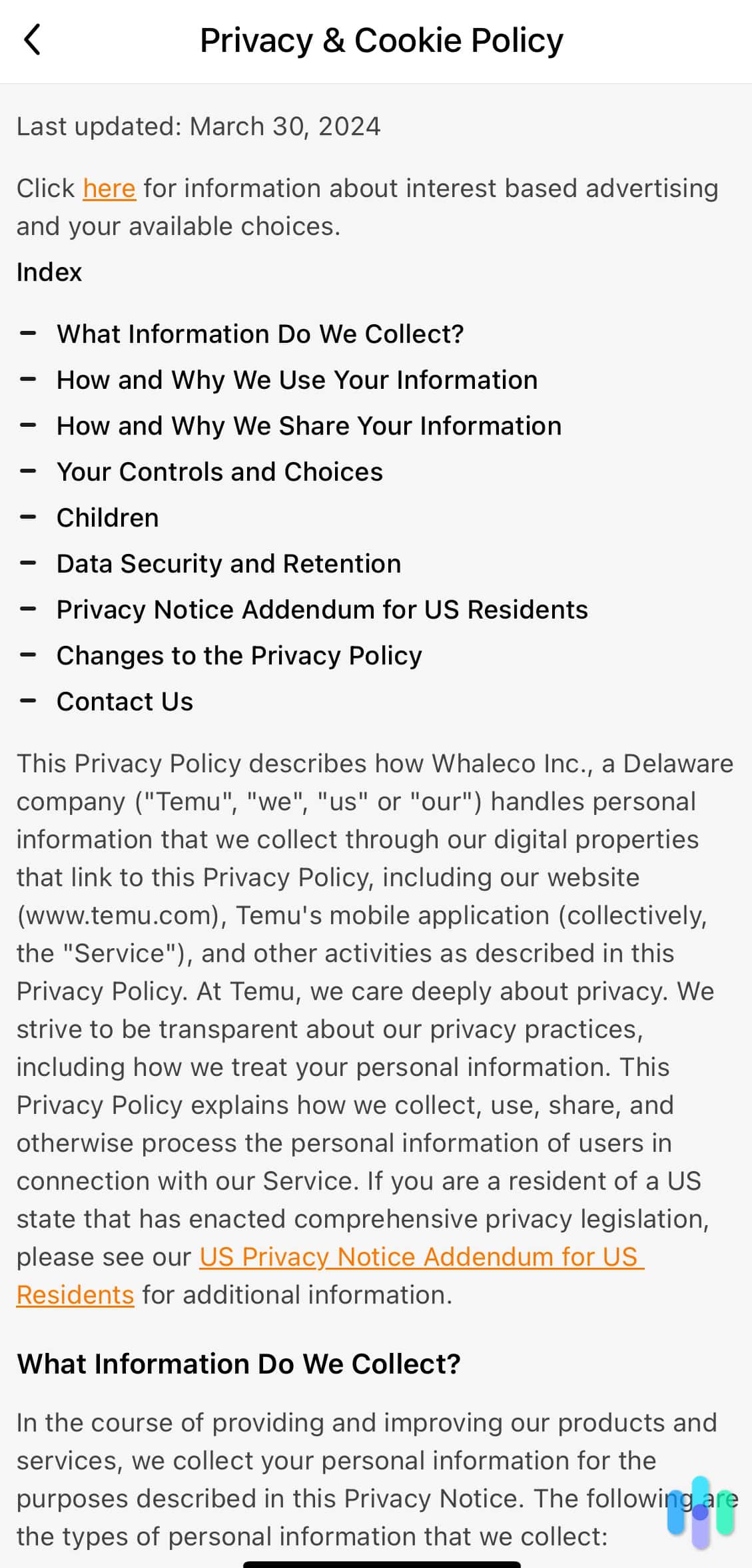Collapse the dash beside "What Information Do We Collect?"

coord(29,334)
